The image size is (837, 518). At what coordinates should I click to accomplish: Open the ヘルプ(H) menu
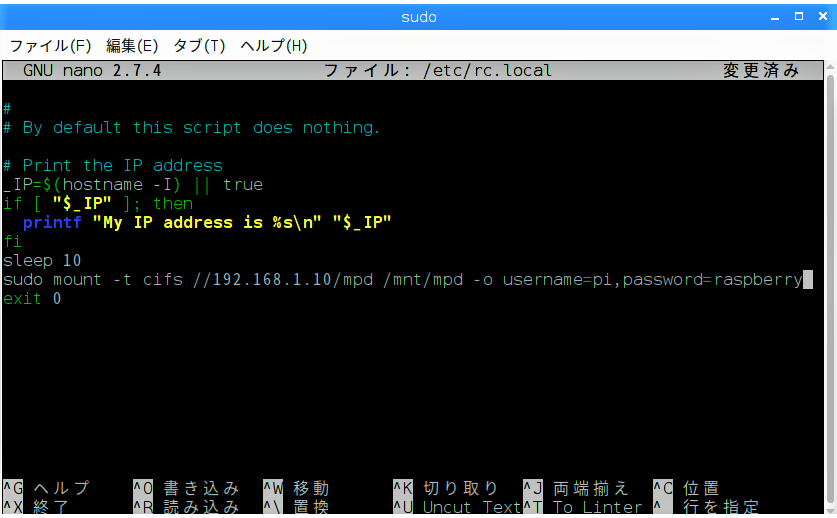(274, 46)
